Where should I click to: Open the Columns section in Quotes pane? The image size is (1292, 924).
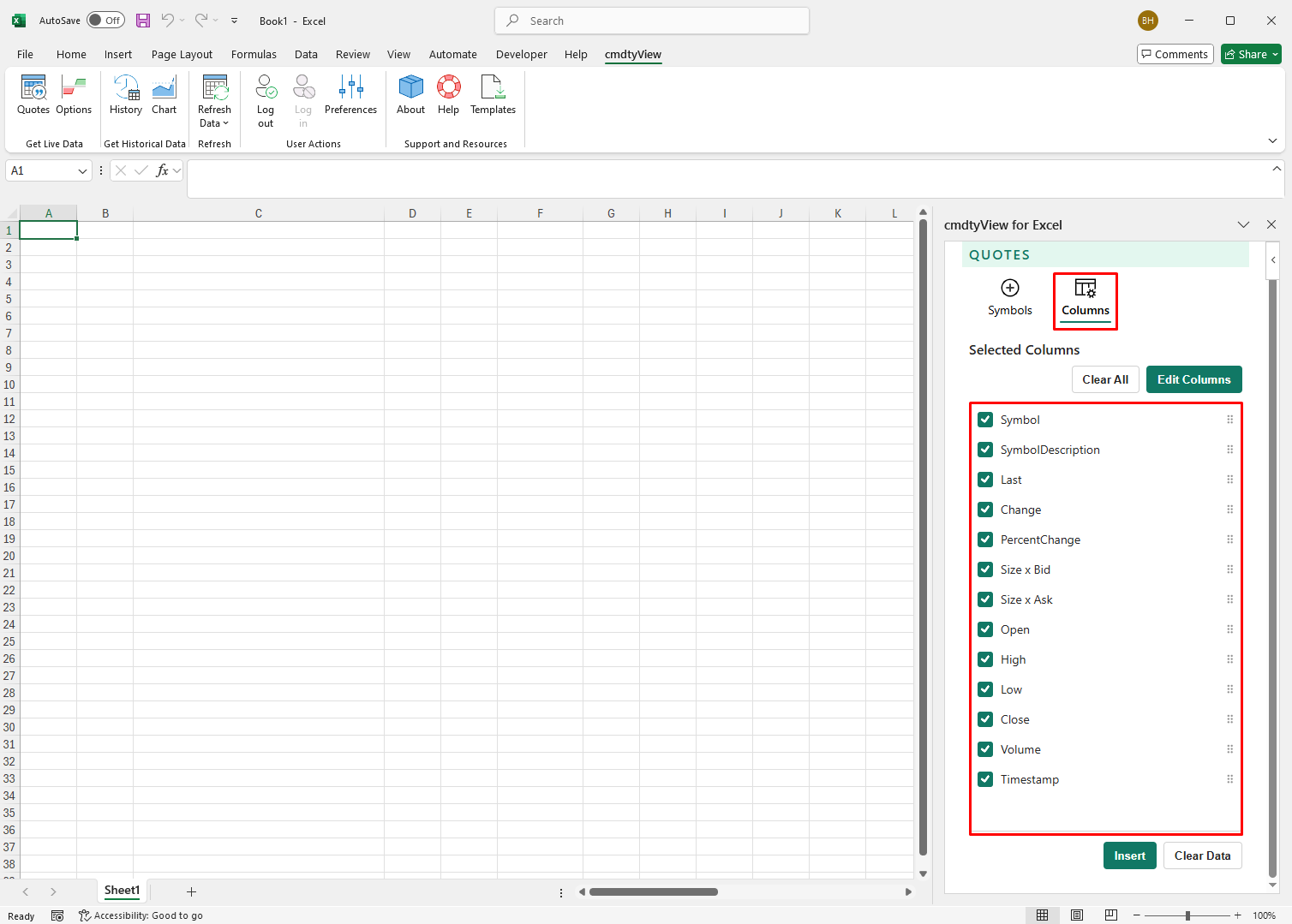1086,298
